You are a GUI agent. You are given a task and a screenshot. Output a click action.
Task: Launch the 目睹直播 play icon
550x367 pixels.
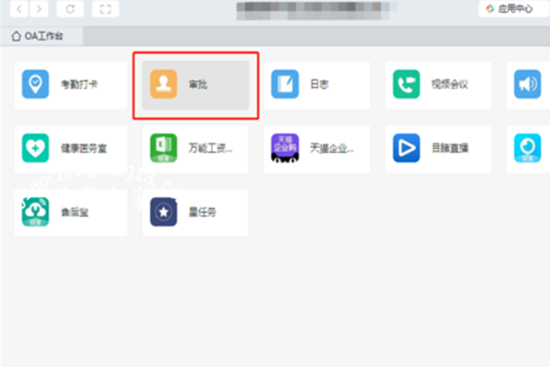pos(406,148)
